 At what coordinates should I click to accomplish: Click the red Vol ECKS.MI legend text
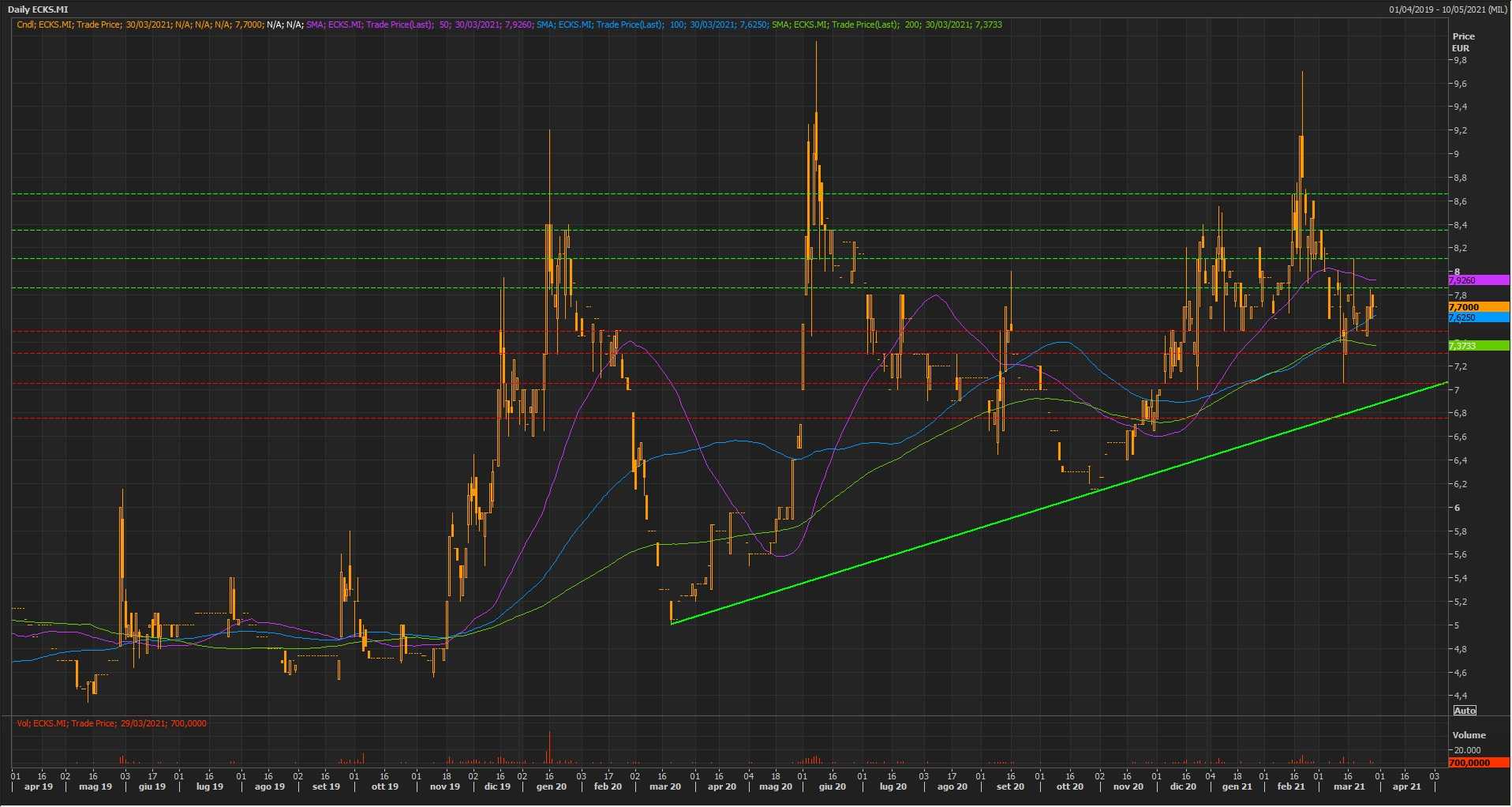(111, 723)
